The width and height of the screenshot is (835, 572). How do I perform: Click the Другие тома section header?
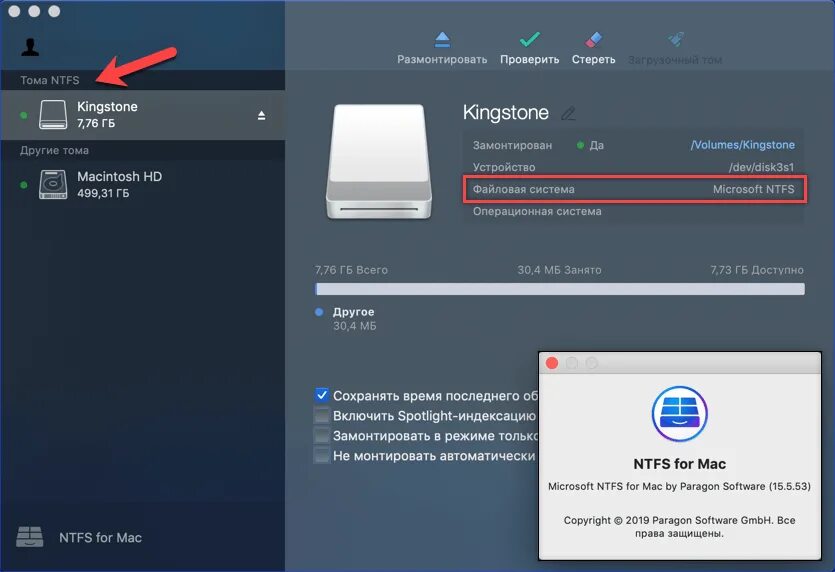pos(54,150)
